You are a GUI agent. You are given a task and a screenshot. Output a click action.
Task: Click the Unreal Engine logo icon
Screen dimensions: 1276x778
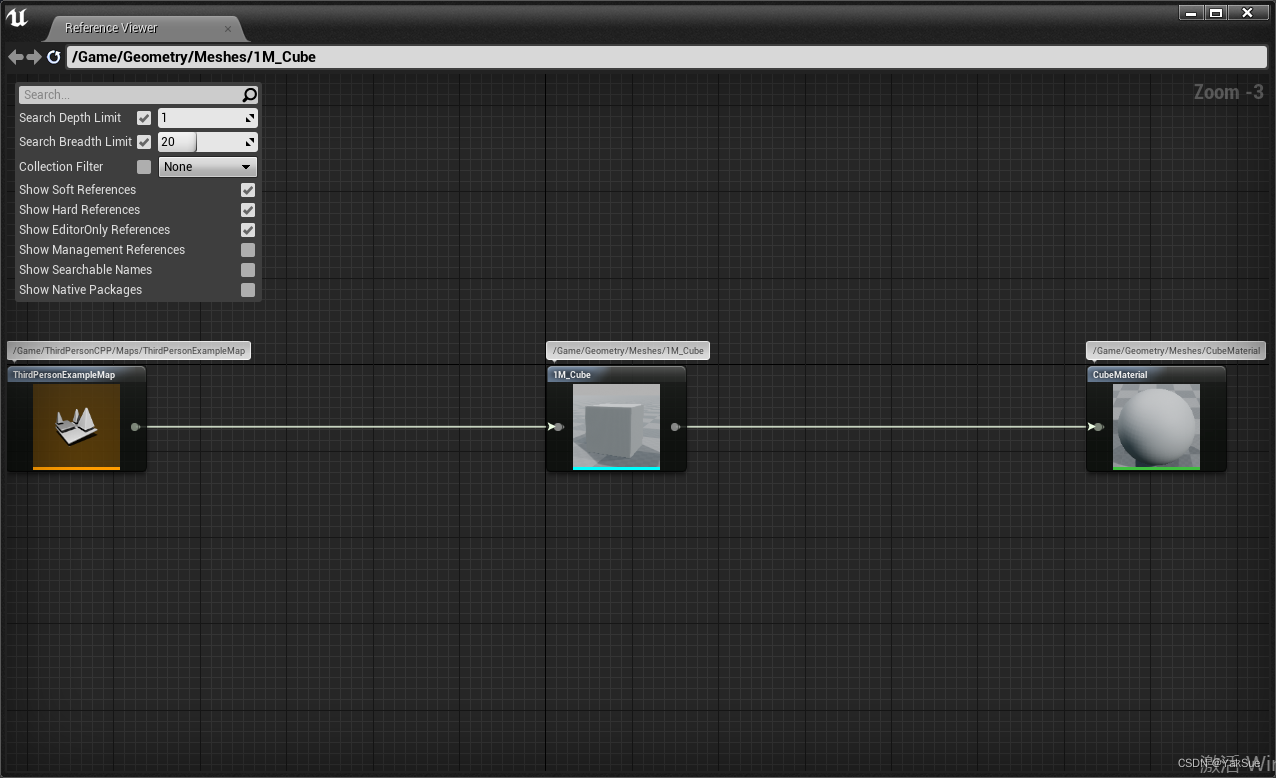click(x=18, y=16)
